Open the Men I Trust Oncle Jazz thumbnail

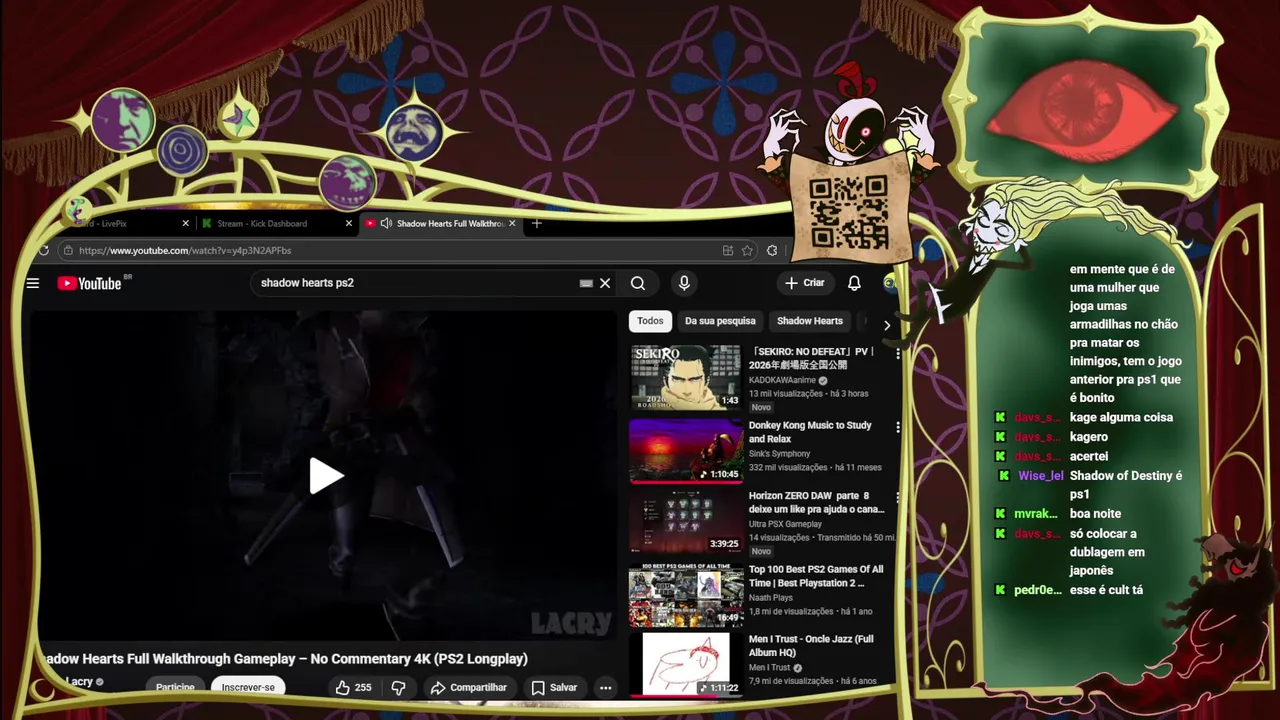click(x=685, y=664)
